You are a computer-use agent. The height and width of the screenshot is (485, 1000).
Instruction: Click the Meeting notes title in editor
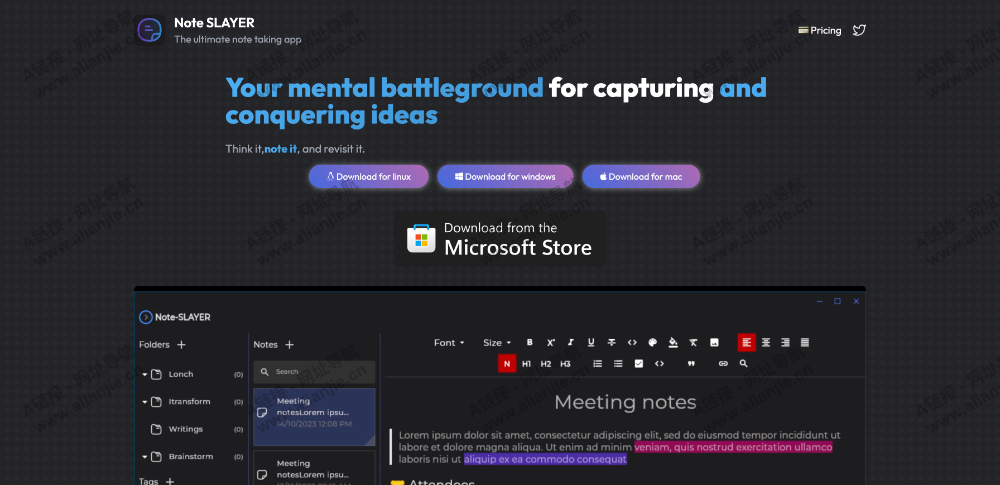(x=625, y=402)
